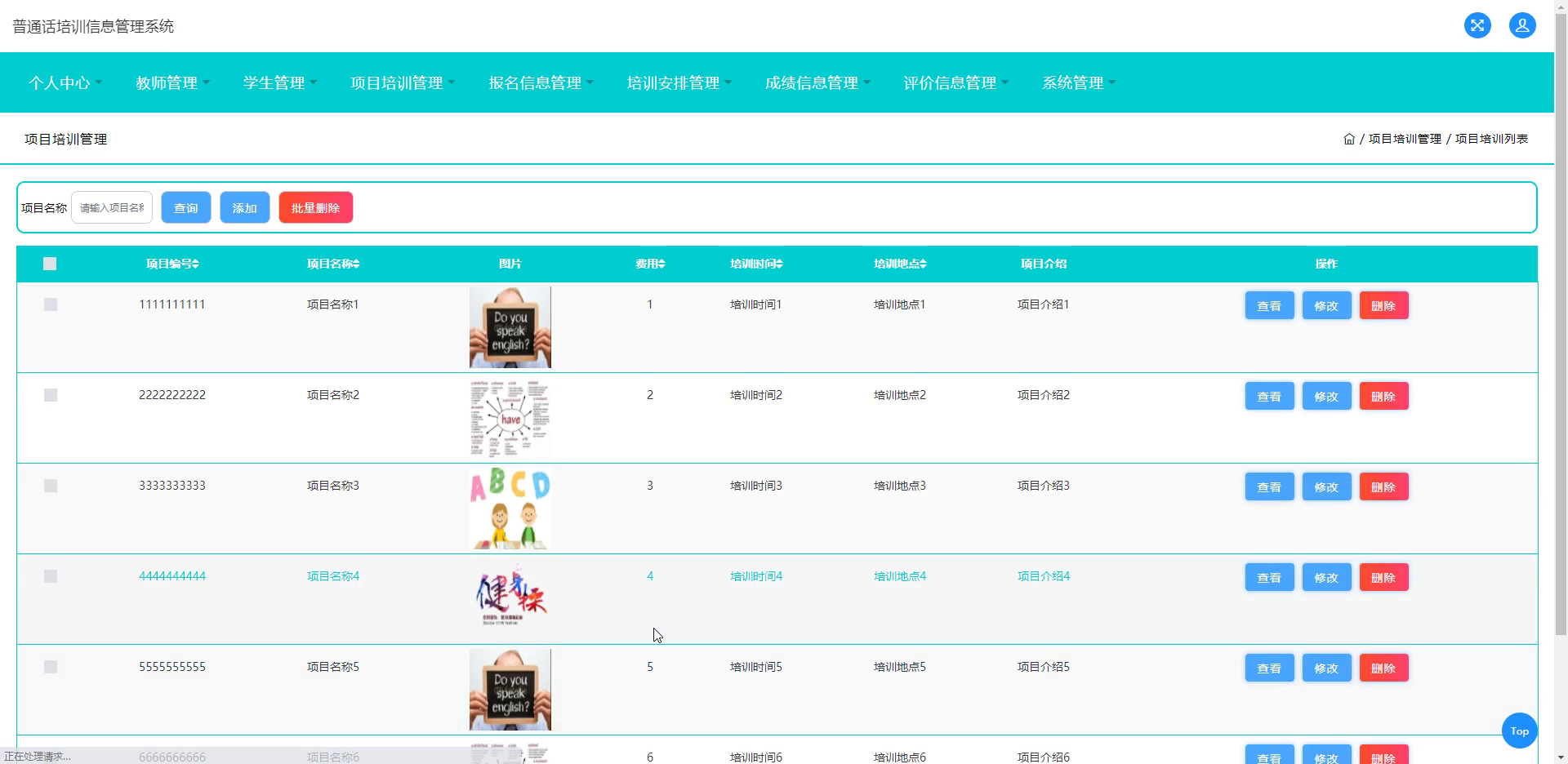Expand the 项目培训管理 dropdown
This screenshot has height=764, width=1568.
point(403,82)
